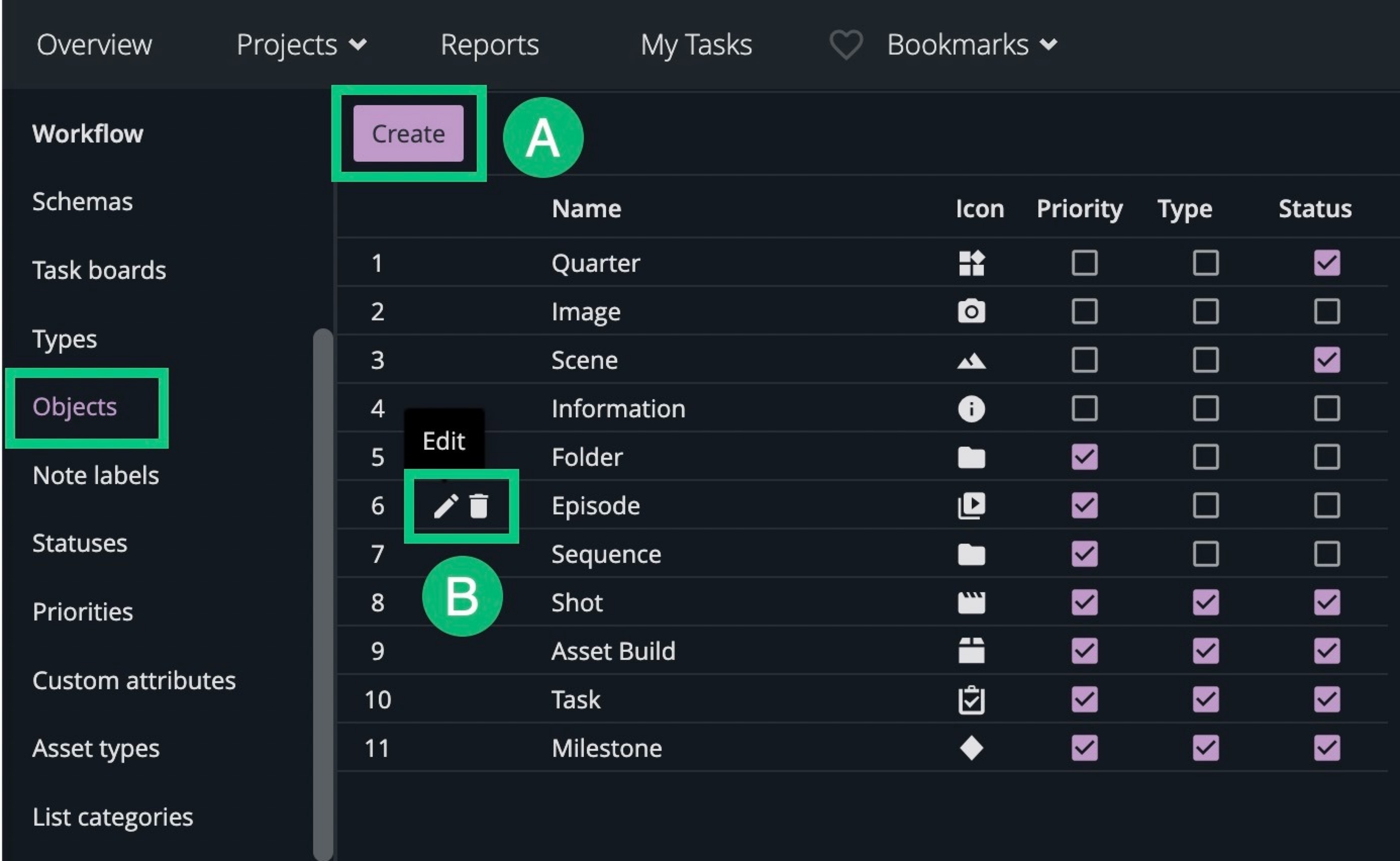Open Priorities settings
This screenshot has height=861, width=1400.
82,612
